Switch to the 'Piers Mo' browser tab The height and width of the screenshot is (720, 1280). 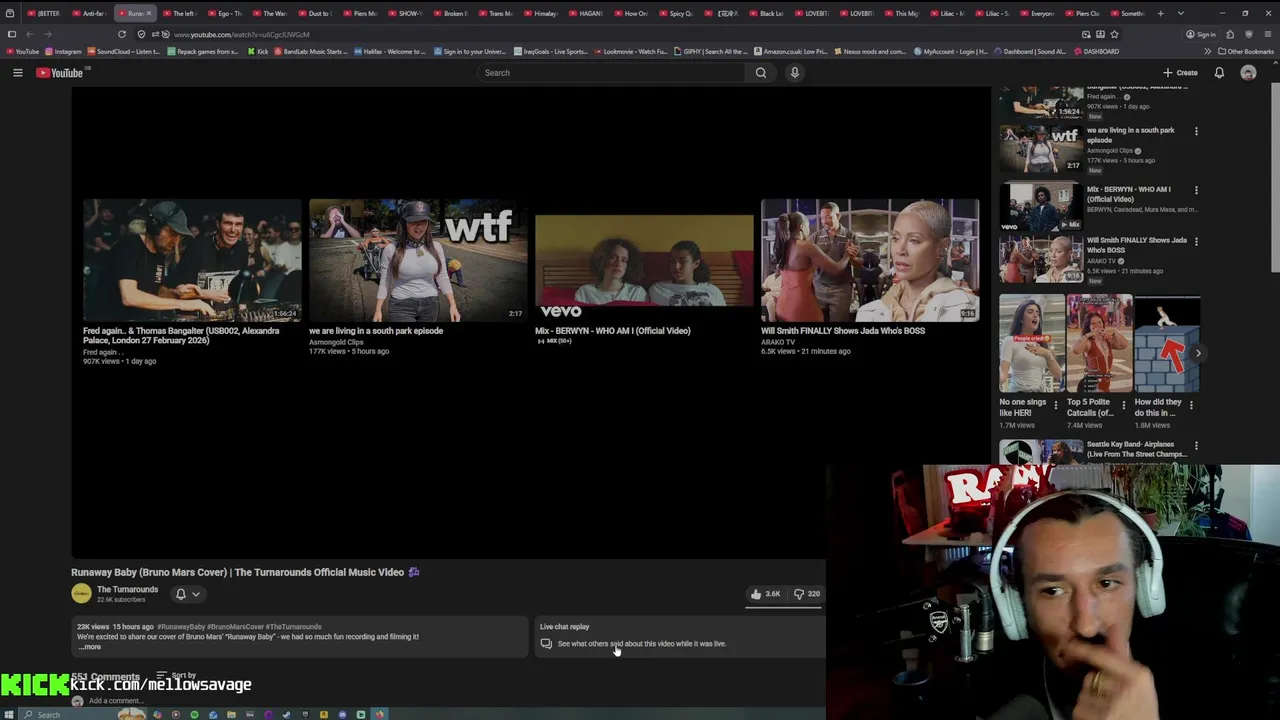click(361, 13)
